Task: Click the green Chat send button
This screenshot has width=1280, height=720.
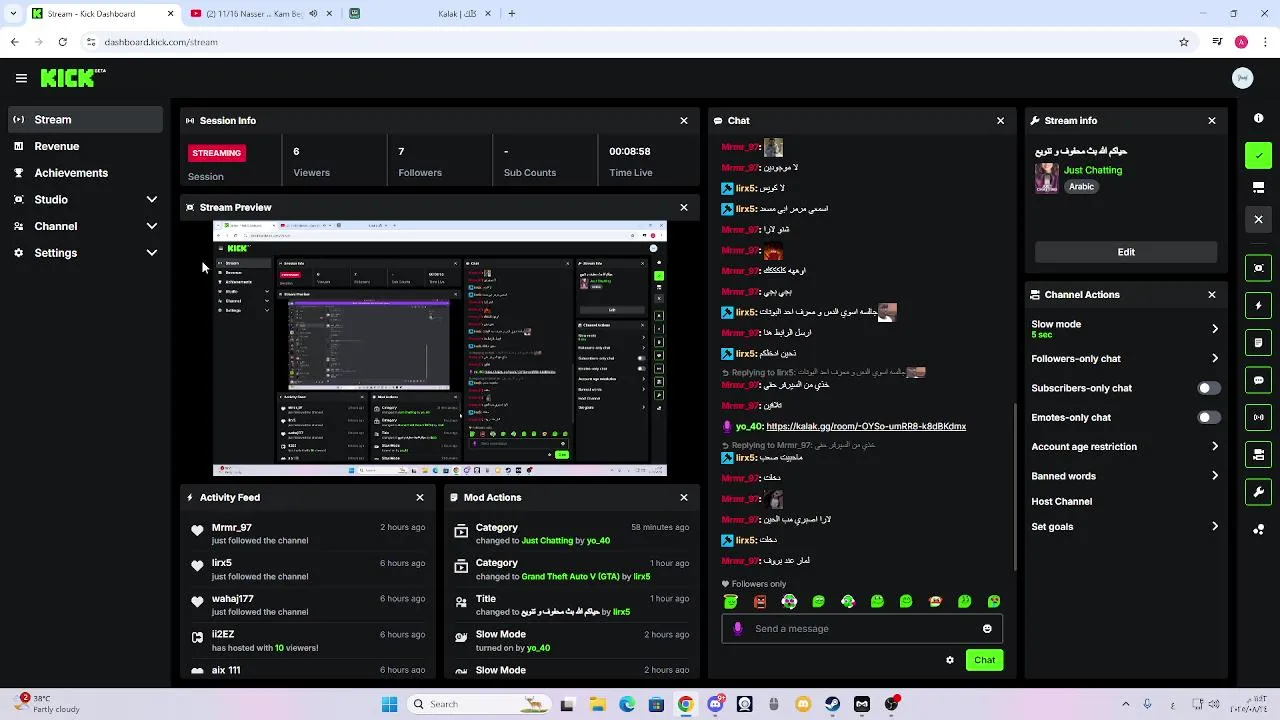Action: click(x=984, y=660)
